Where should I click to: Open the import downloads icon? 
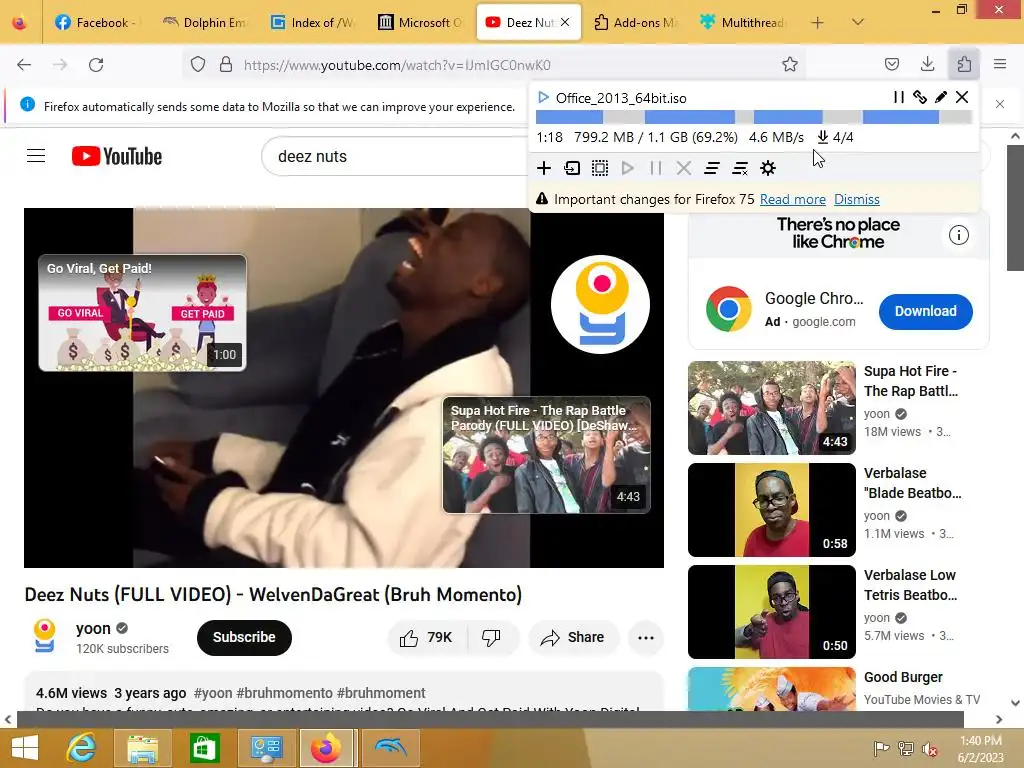click(x=571, y=168)
